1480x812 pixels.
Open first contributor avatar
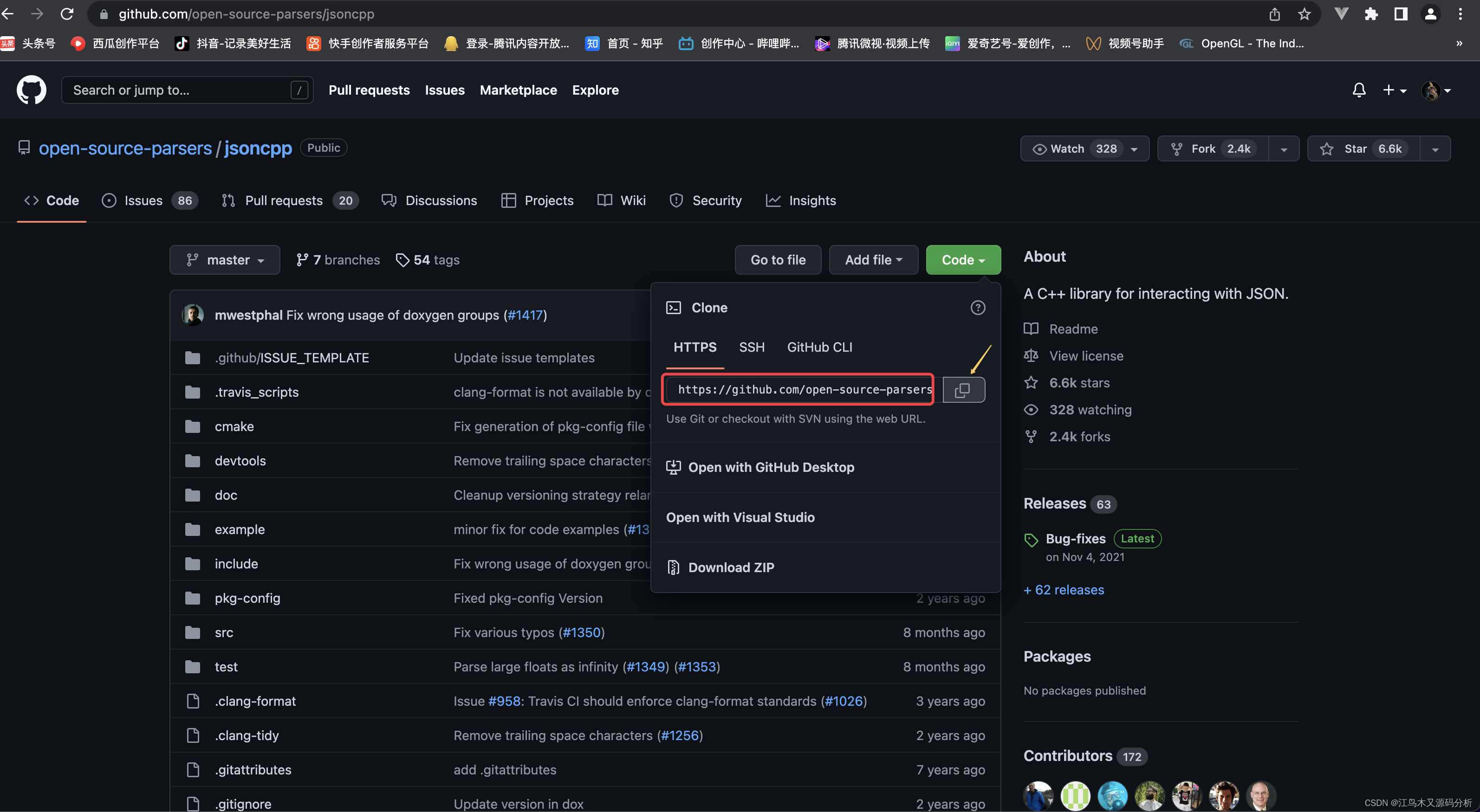point(1038,796)
